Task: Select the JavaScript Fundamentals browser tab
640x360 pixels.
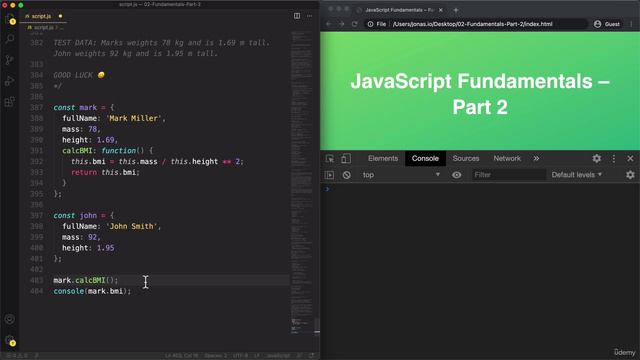Action: tap(398, 10)
